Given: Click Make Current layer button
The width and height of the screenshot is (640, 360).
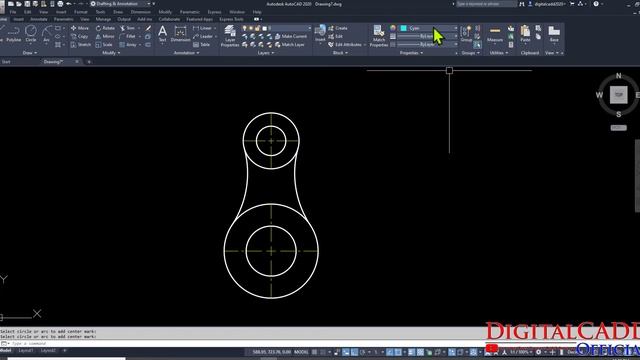Looking at the screenshot, I should coord(291,36).
